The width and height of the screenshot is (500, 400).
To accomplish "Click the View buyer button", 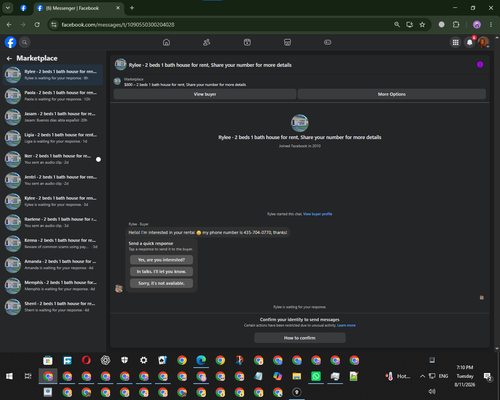I will tap(205, 94).
